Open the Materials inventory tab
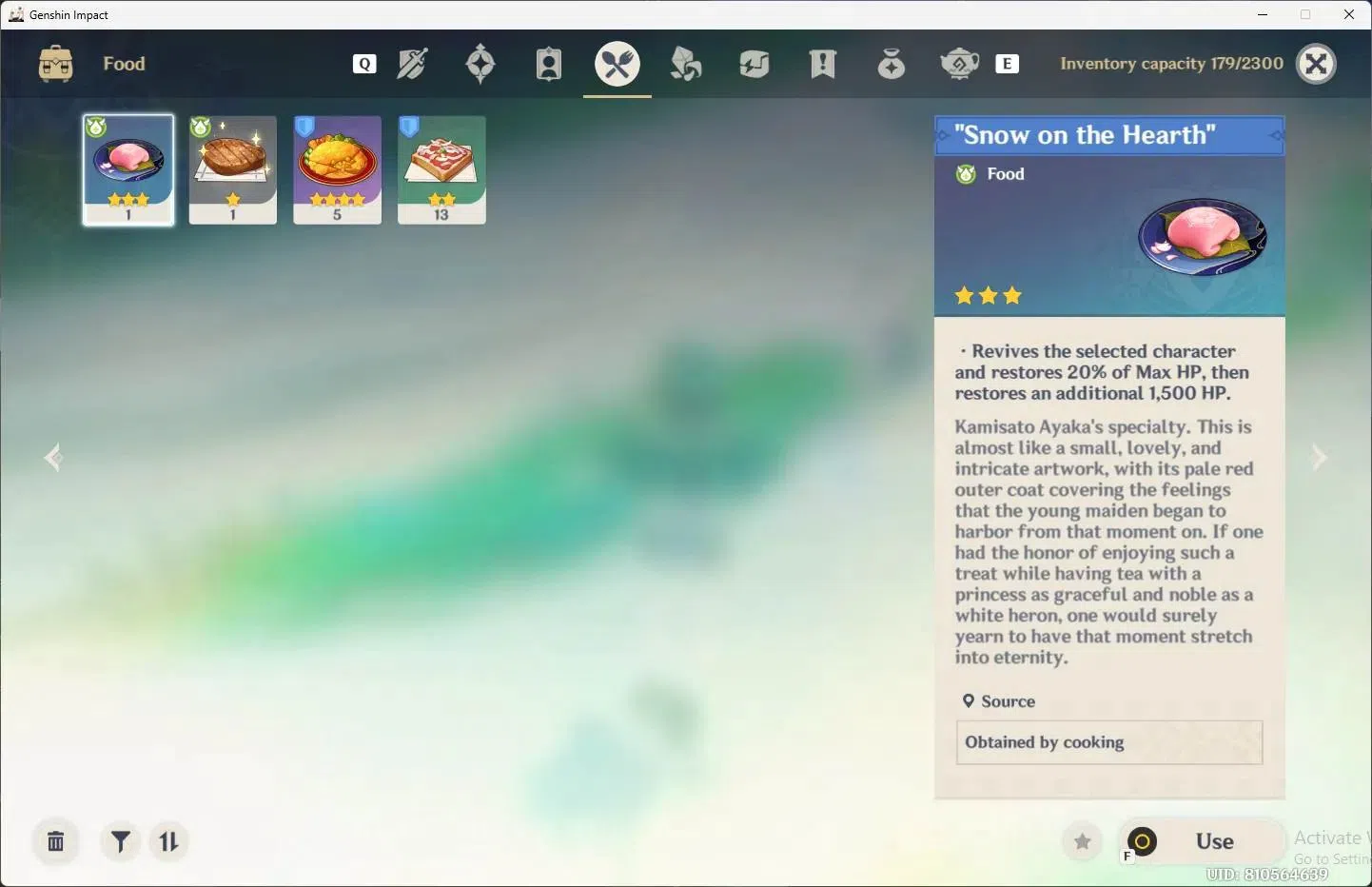 pyautogui.click(x=686, y=64)
